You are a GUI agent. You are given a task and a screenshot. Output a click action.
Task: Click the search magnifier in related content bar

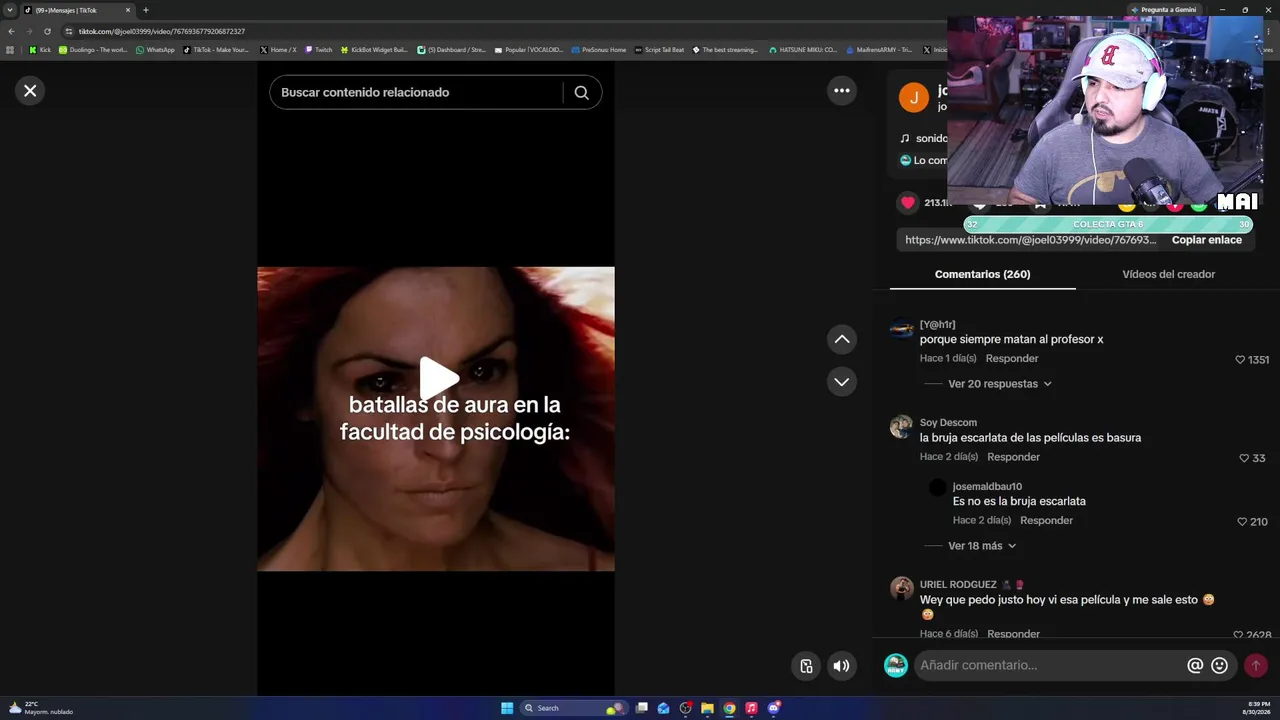tap(581, 92)
